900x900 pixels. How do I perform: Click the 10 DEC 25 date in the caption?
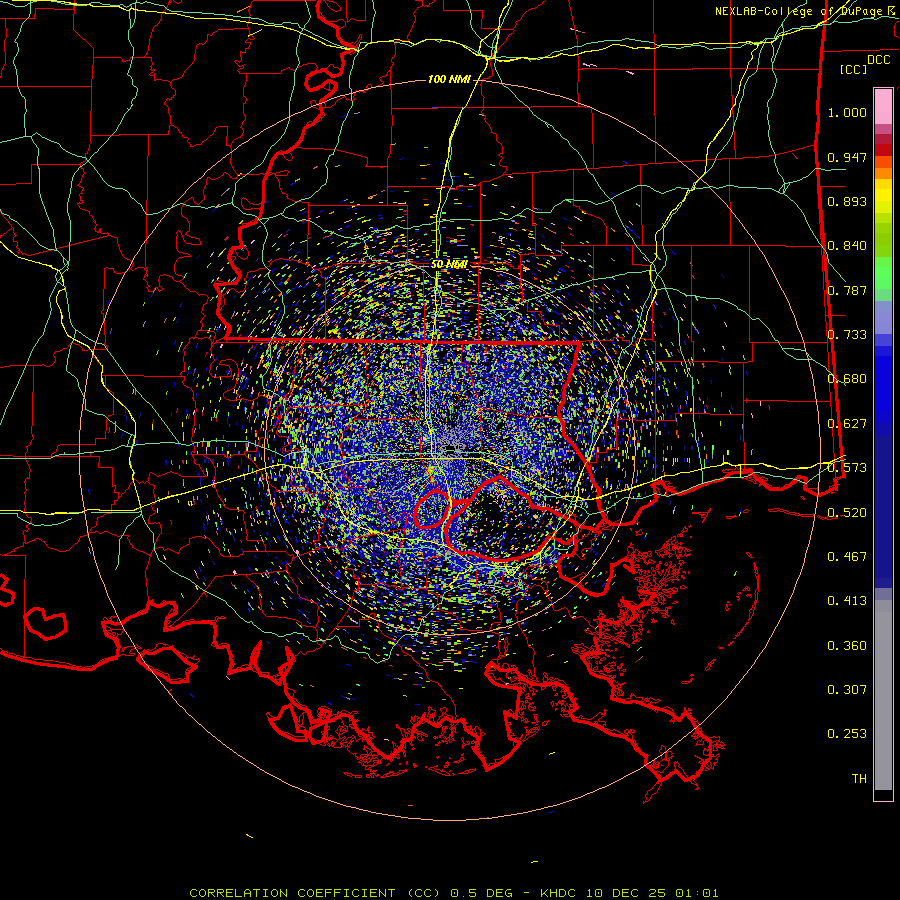click(626, 893)
